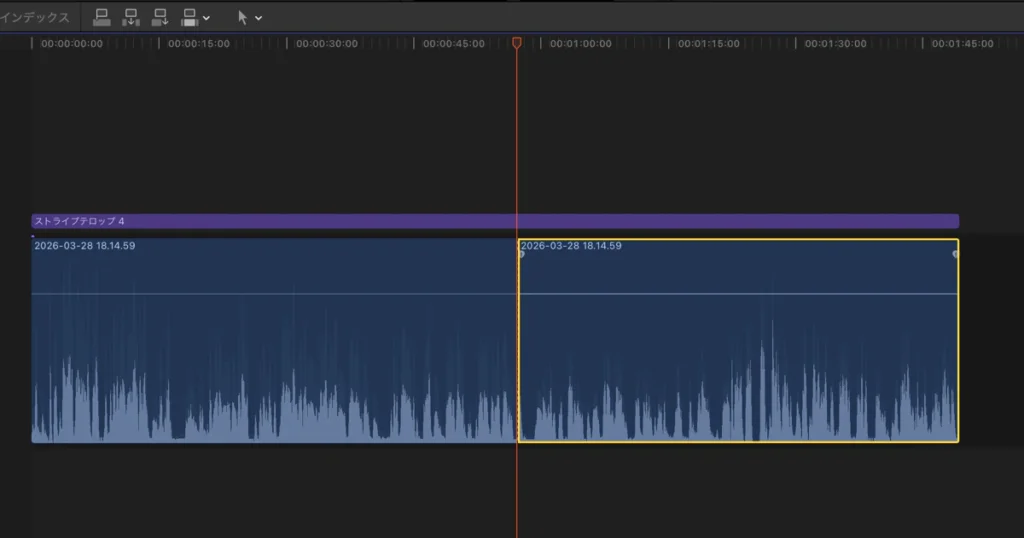Choose the arrow Select tool icon
The width and height of the screenshot is (1024, 538).
pyautogui.click(x=242, y=17)
